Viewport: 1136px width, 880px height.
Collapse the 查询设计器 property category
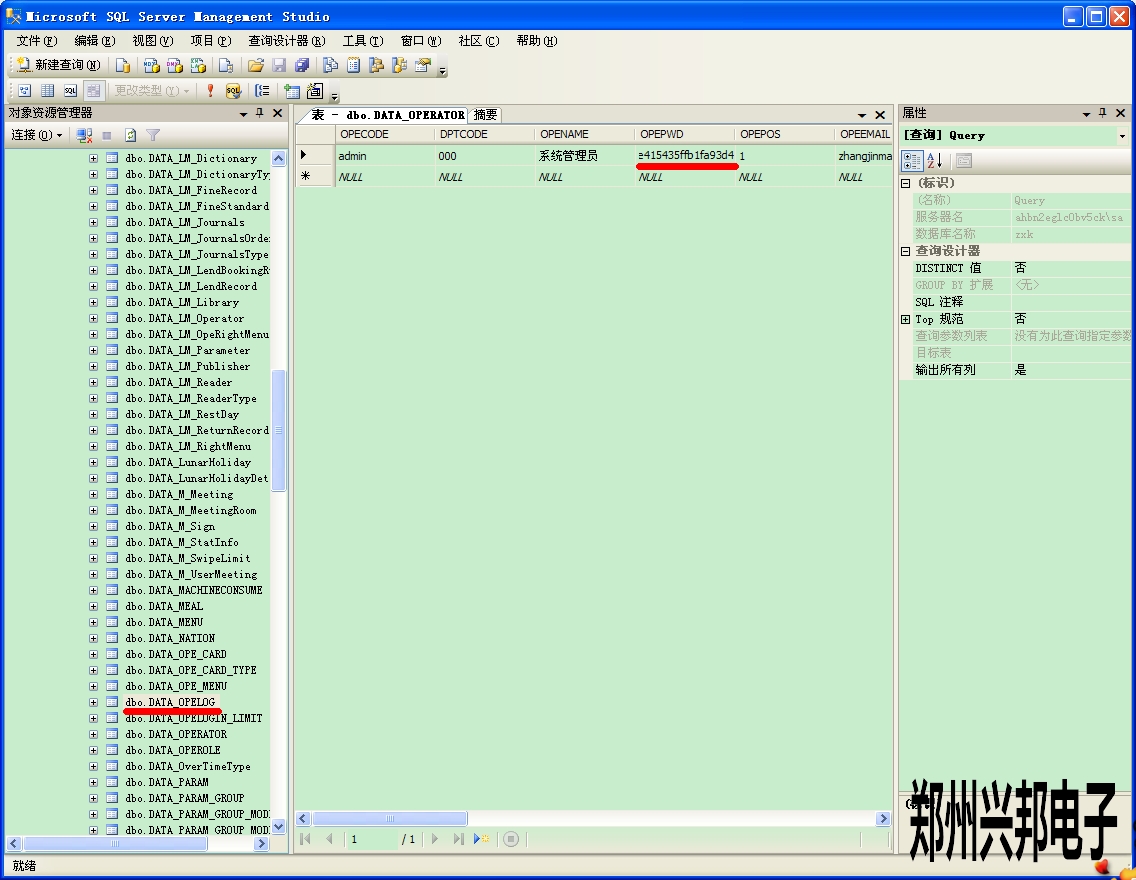(x=906, y=251)
